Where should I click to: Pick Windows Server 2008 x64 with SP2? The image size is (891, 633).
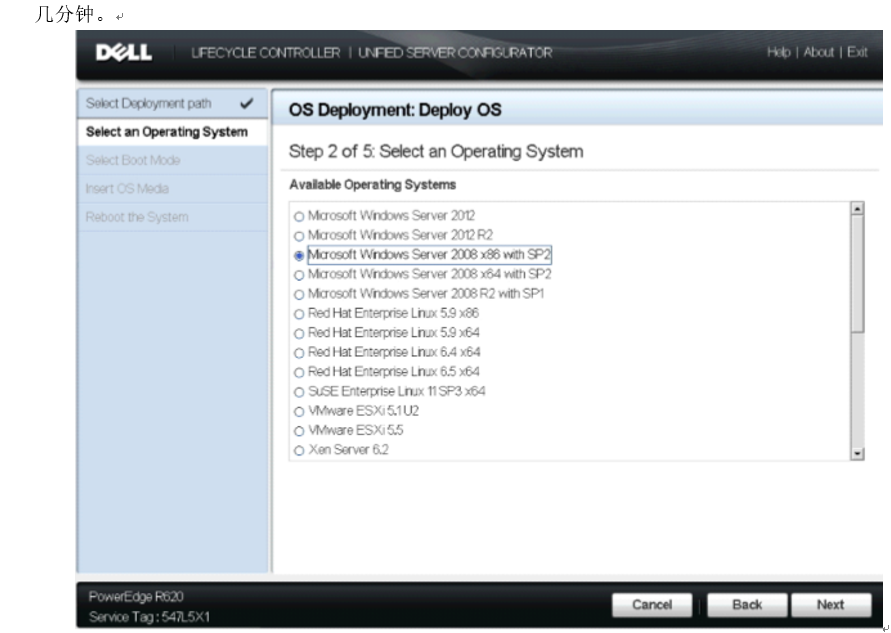pos(299,276)
